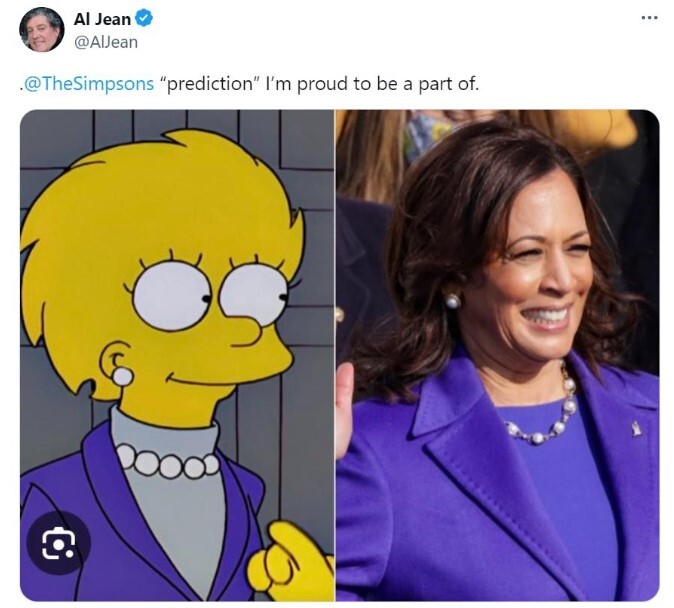The height and width of the screenshot is (608, 674).
Task: Open the tweet's three-dot more options menu
Action: pos(649,18)
